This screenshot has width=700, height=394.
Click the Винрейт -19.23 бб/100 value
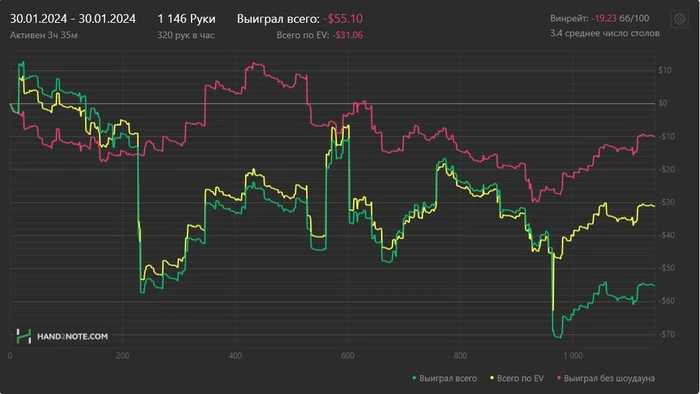point(620,18)
